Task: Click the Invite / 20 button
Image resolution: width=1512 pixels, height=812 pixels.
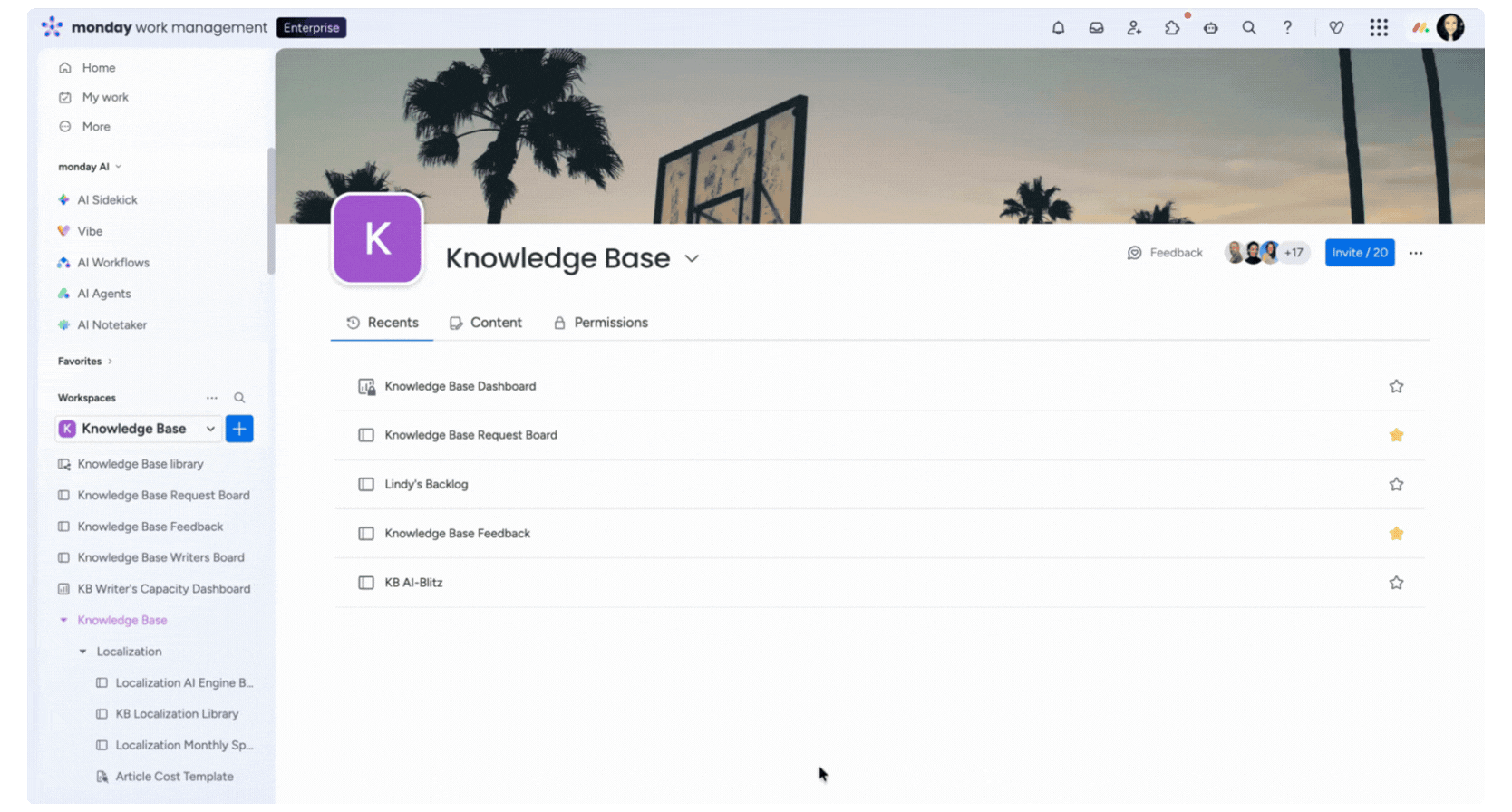Action: point(1360,253)
